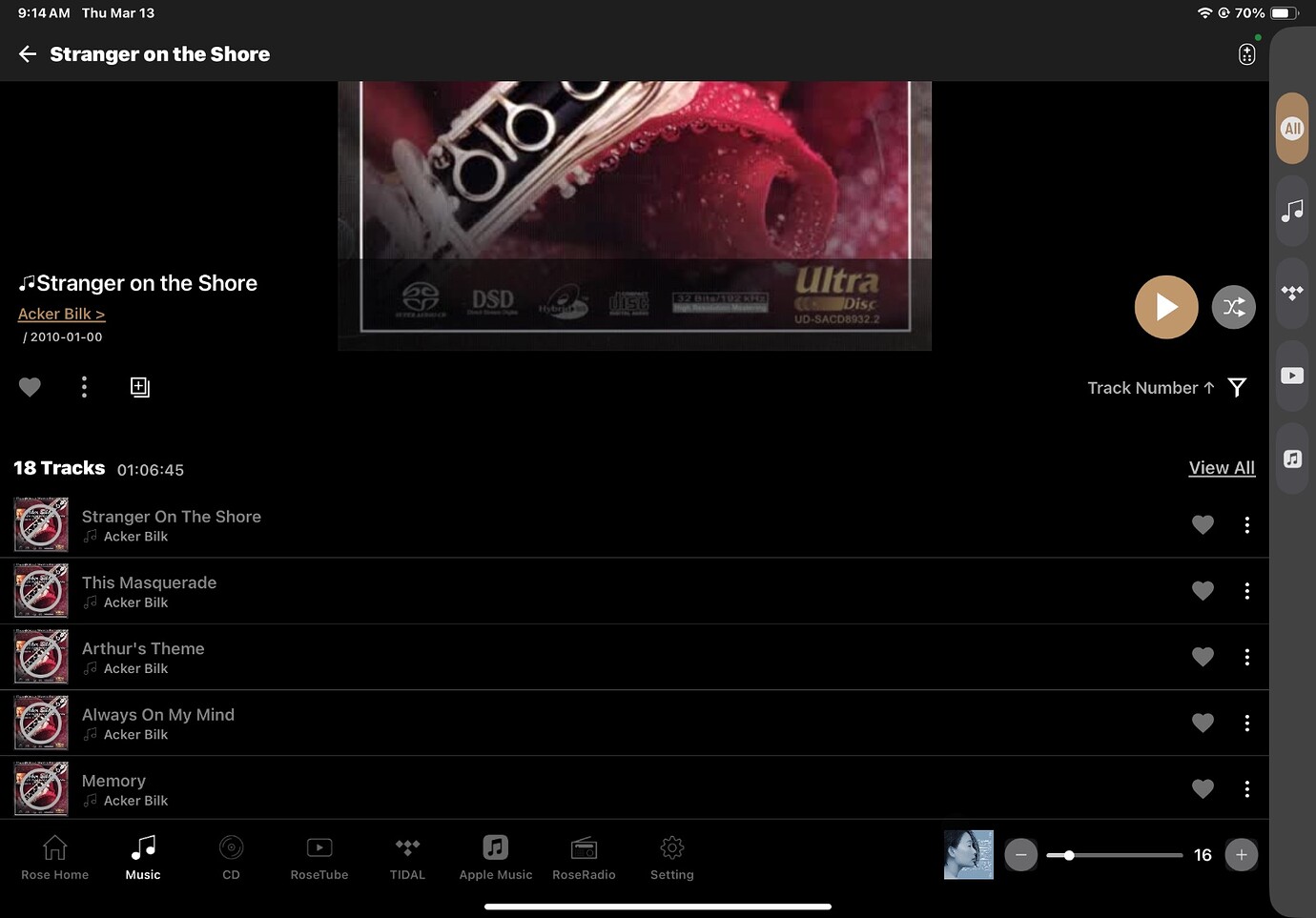Open options for Memory track
This screenshot has height=918, width=1316.
[1246, 788]
